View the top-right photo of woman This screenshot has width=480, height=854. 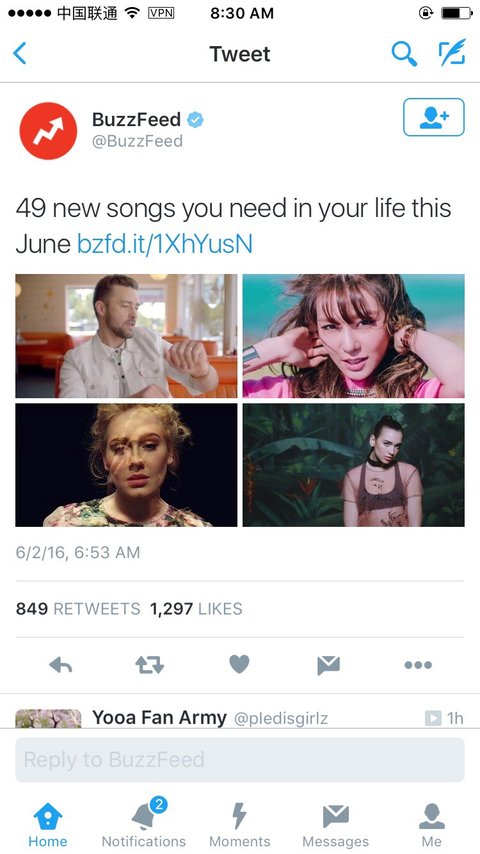[354, 336]
